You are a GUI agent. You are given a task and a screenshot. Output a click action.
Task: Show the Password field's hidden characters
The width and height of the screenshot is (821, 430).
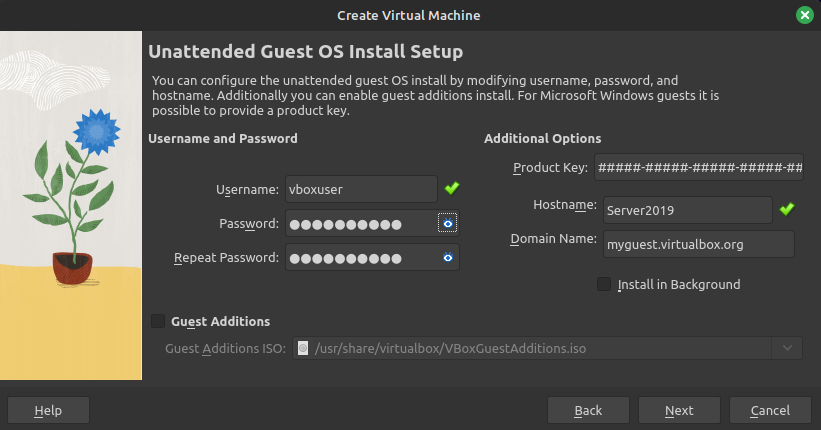pos(448,223)
